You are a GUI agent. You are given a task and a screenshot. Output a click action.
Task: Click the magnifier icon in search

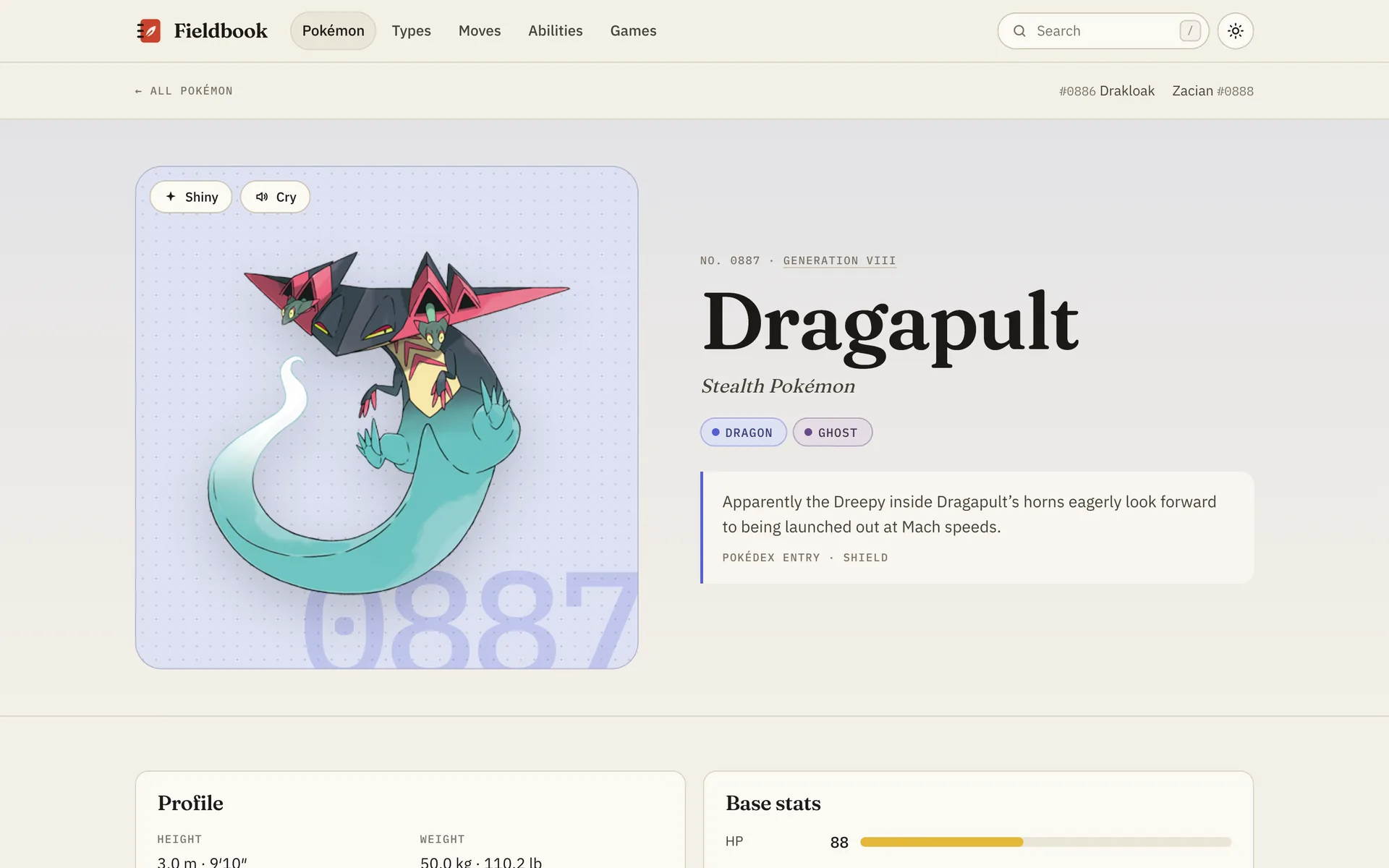click(1019, 30)
